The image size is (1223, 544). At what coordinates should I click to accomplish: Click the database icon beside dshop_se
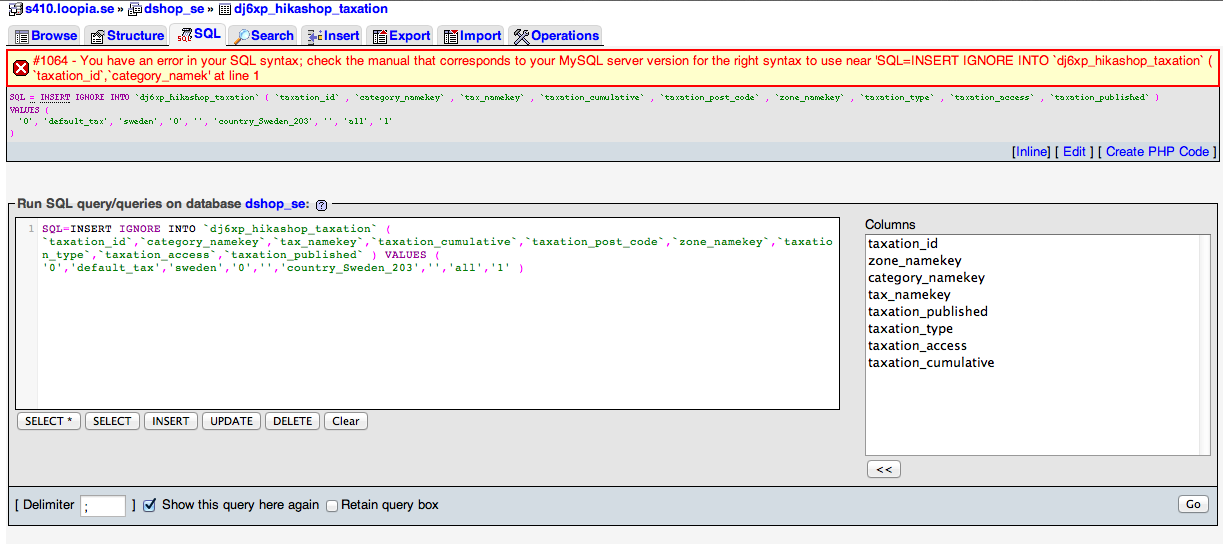point(135,9)
